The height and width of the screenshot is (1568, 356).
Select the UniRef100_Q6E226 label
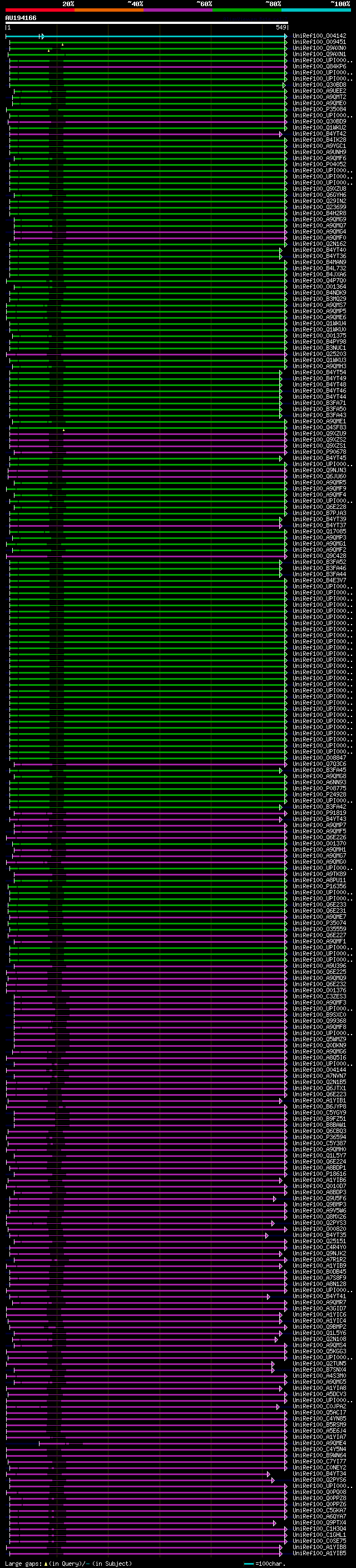coord(319,838)
